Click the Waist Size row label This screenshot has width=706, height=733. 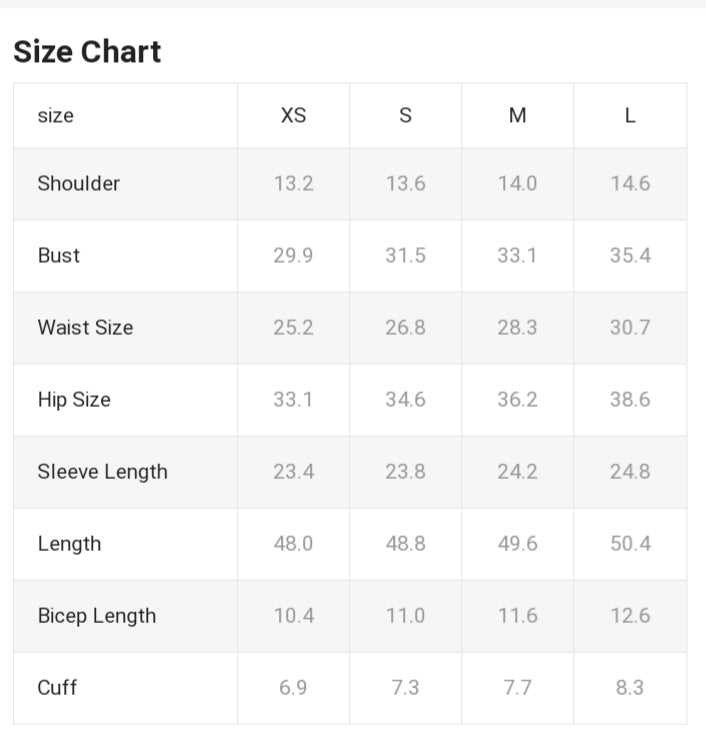[x=85, y=328]
